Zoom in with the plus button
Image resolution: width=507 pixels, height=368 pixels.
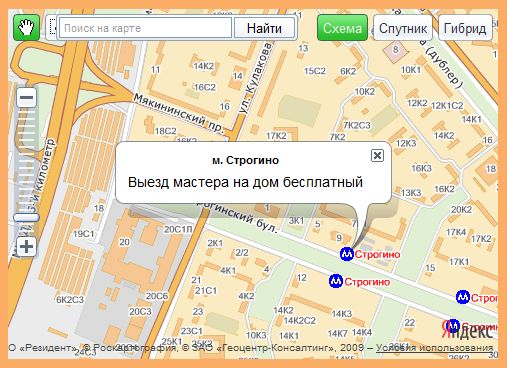(26, 247)
